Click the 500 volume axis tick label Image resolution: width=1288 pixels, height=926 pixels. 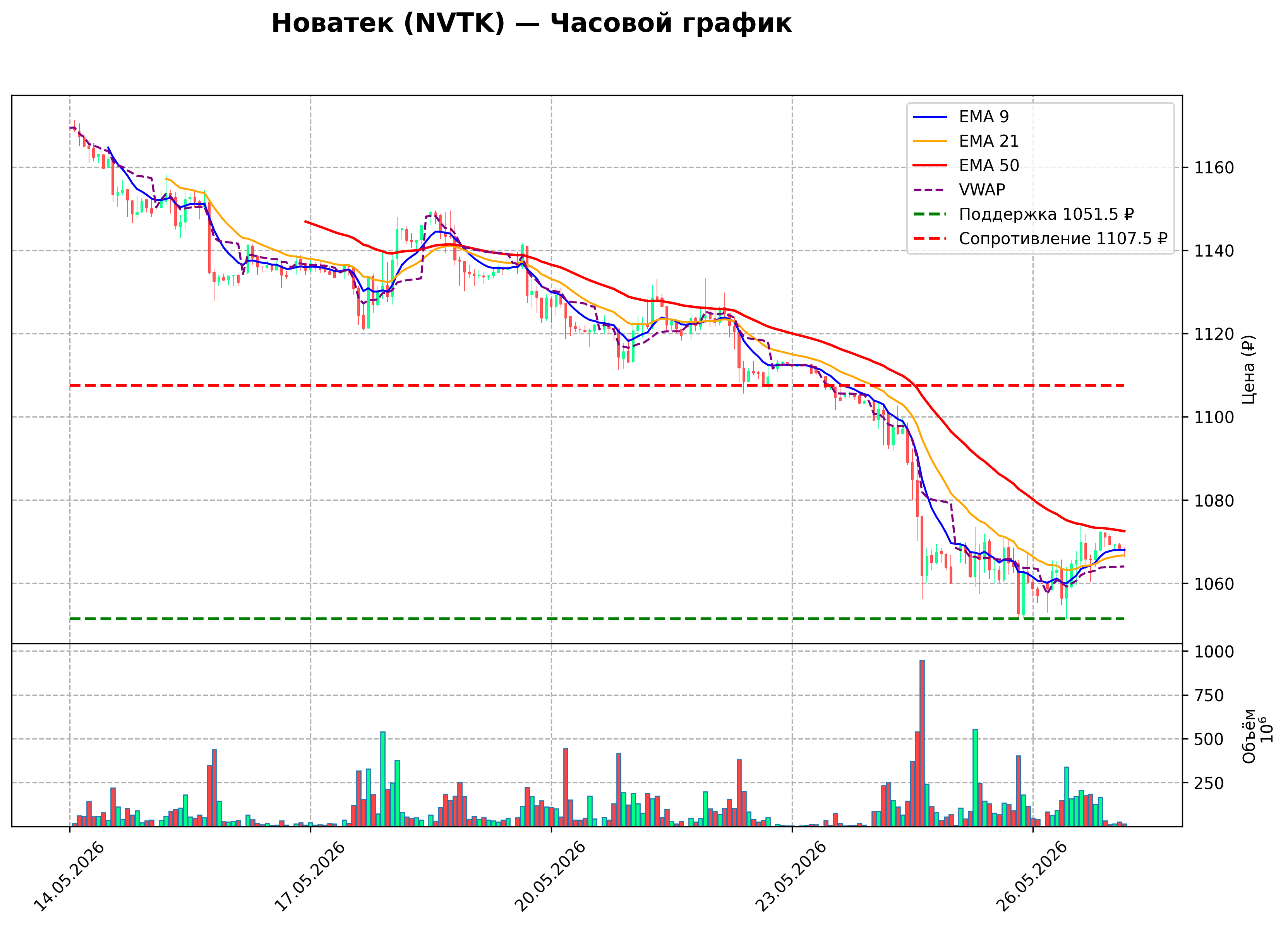point(1209,740)
